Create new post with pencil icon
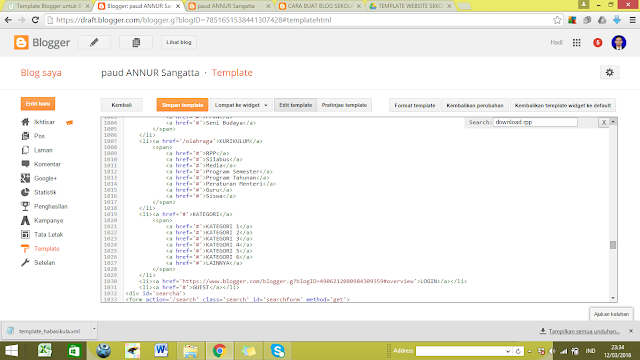This screenshot has height=360, width=640. pos(94,42)
